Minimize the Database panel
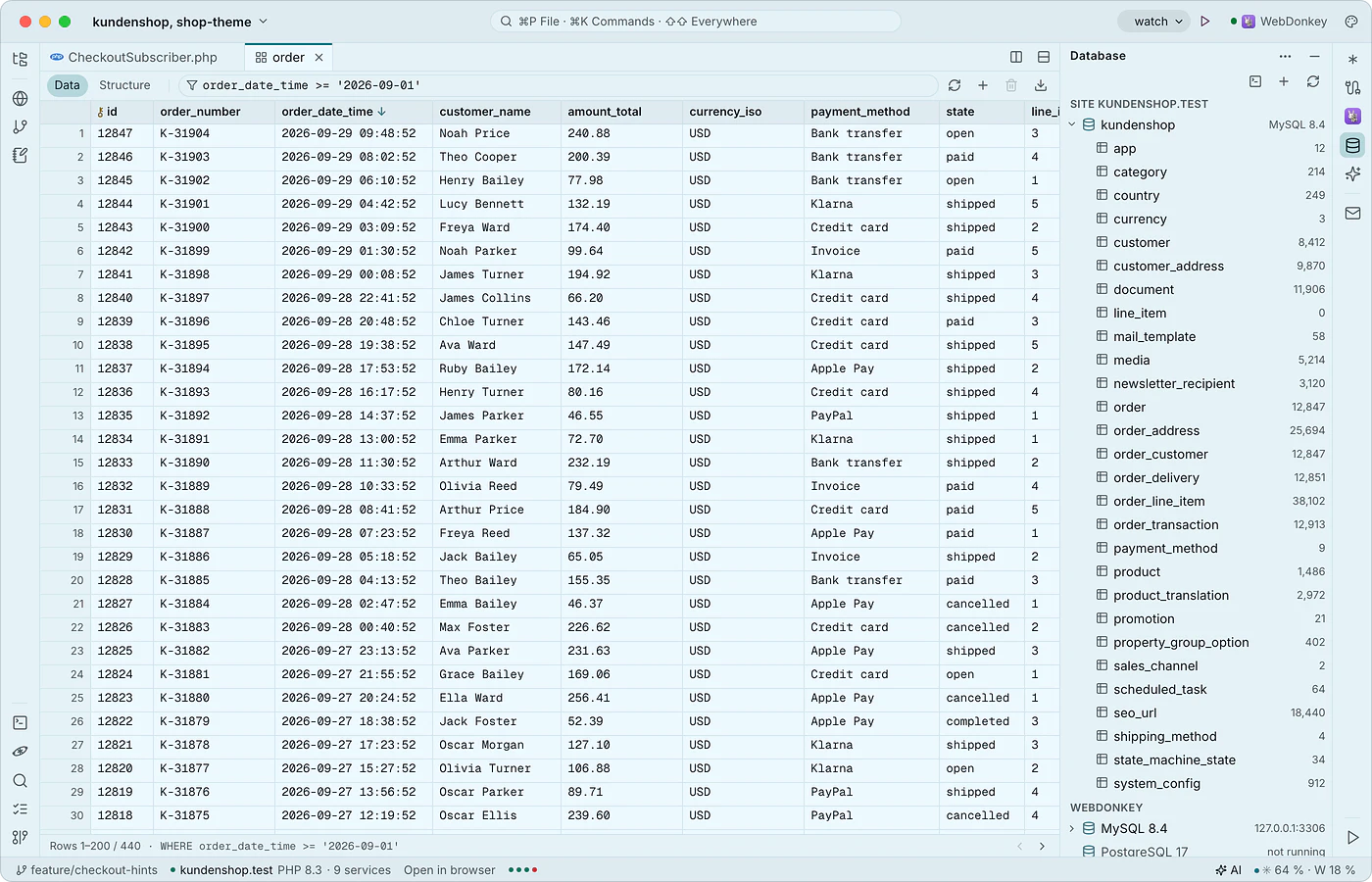Screen dimensions: 1372x882 coord(1314,56)
